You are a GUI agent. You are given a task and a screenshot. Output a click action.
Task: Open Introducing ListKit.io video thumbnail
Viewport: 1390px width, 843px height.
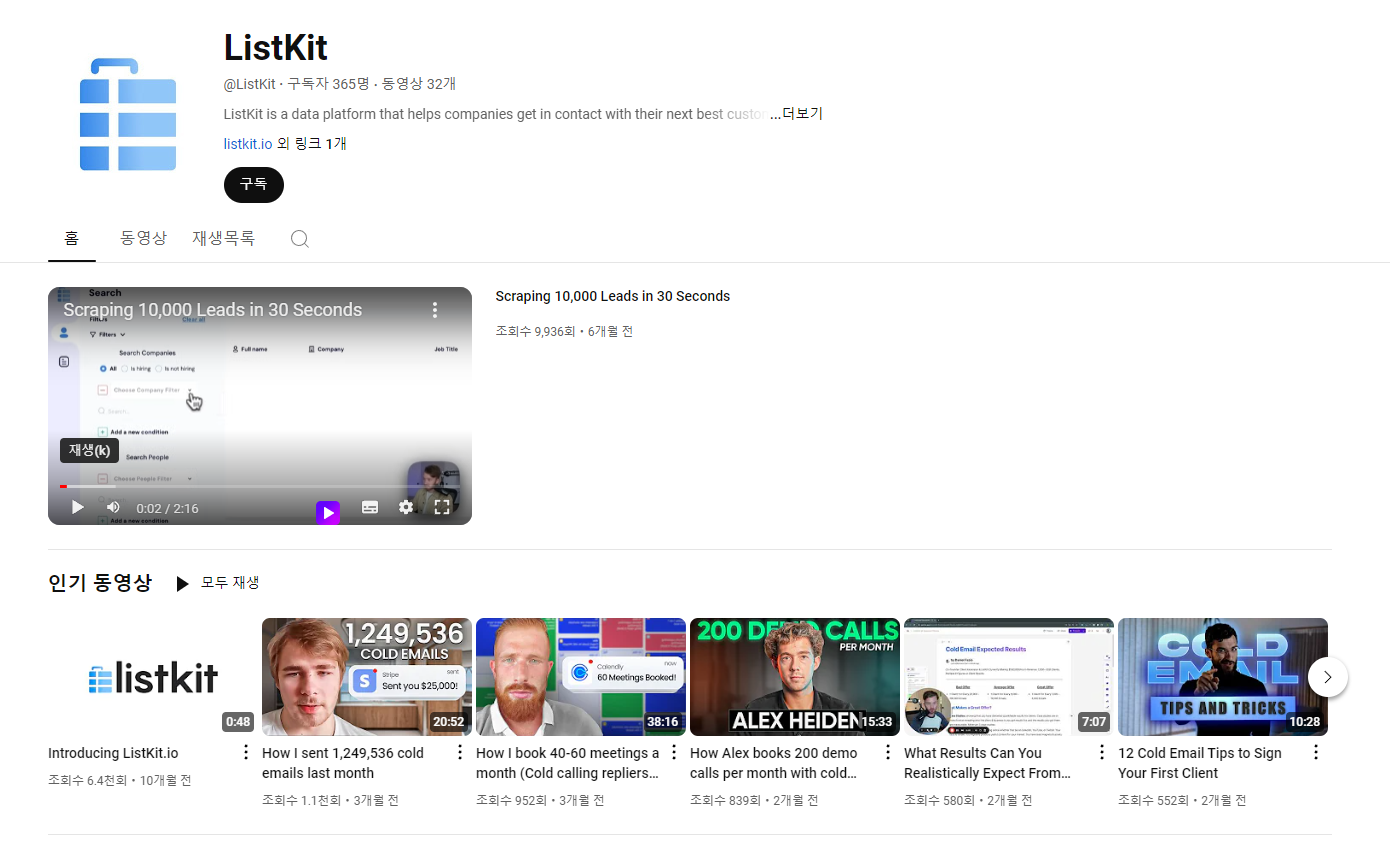click(152, 677)
